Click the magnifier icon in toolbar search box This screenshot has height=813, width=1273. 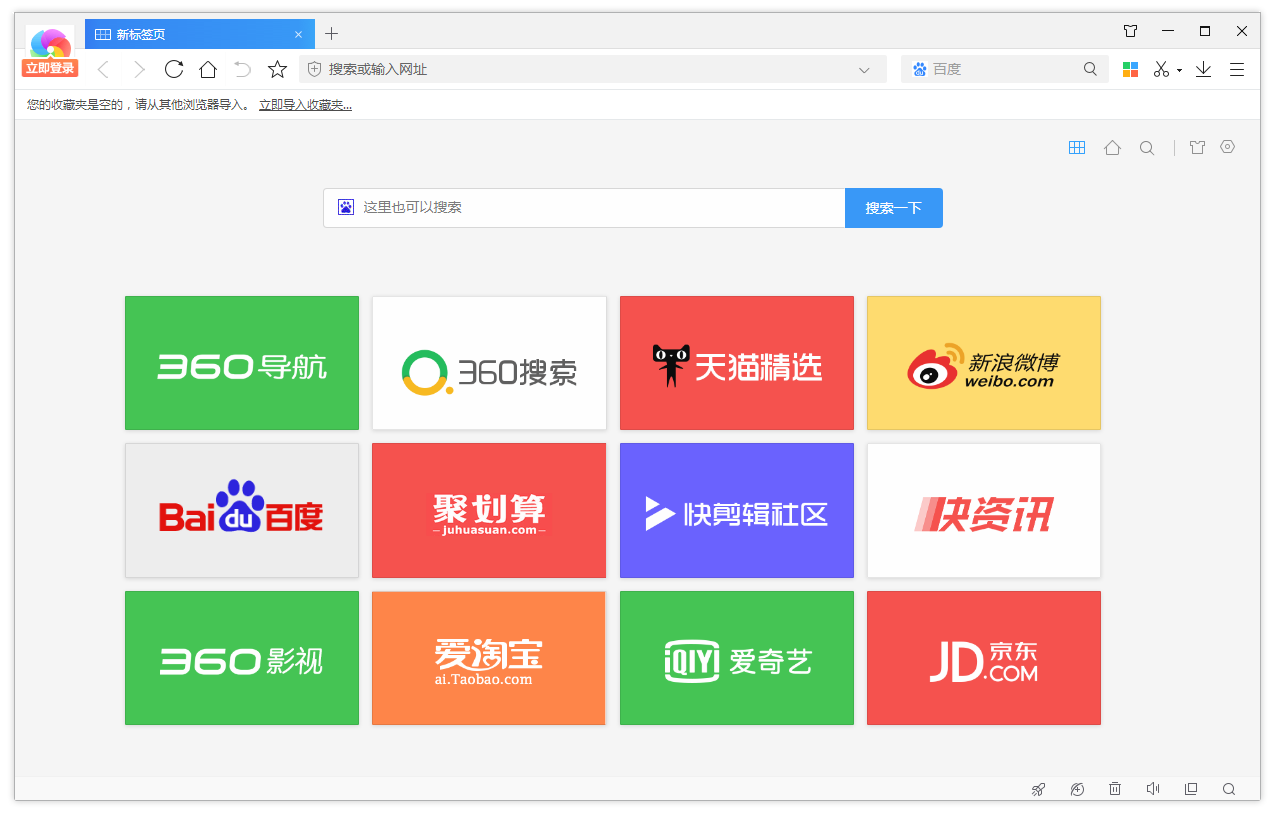[1090, 69]
